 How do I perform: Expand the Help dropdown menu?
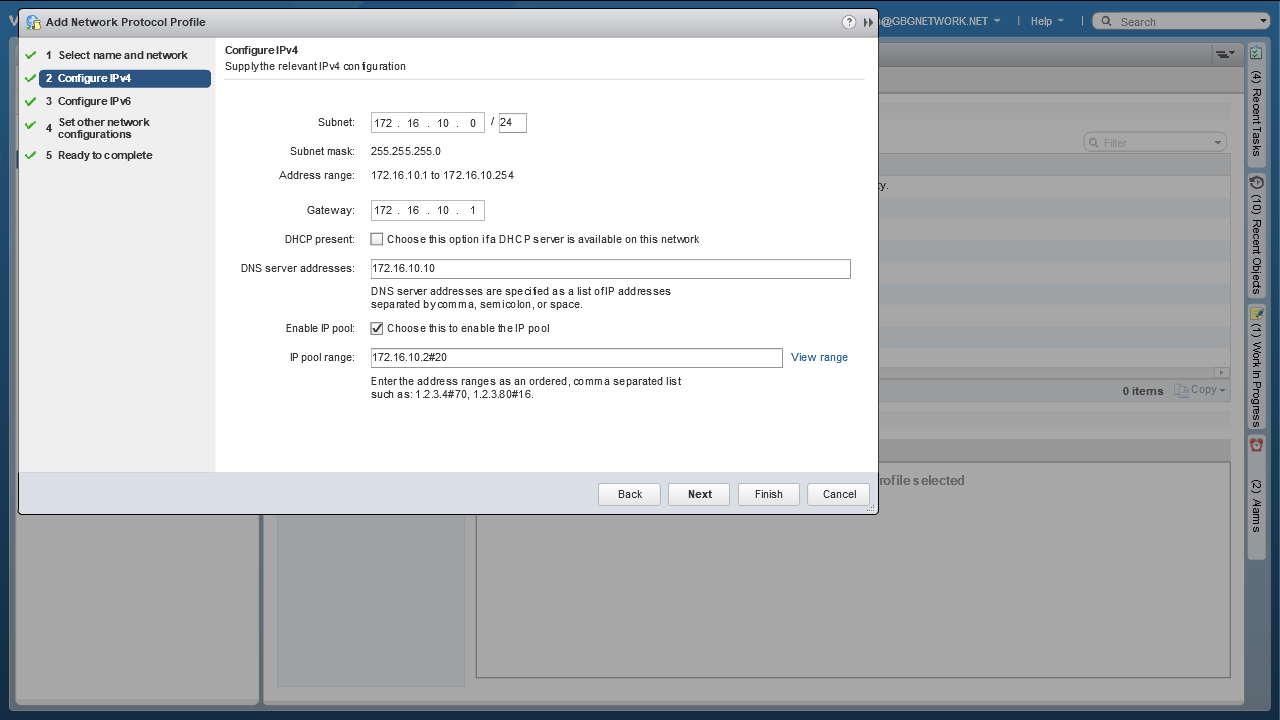1047,21
